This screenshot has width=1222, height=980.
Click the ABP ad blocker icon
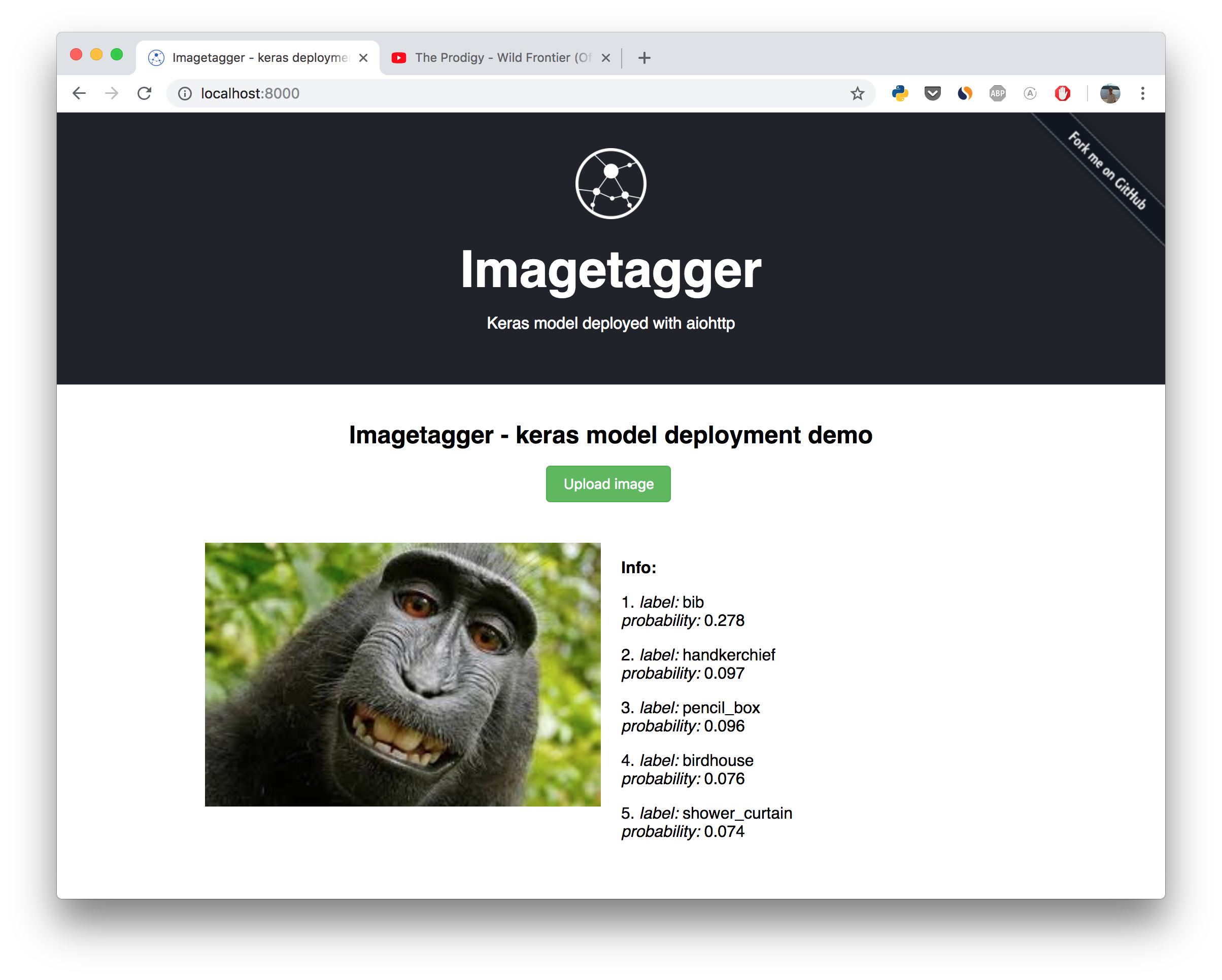[996, 93]
